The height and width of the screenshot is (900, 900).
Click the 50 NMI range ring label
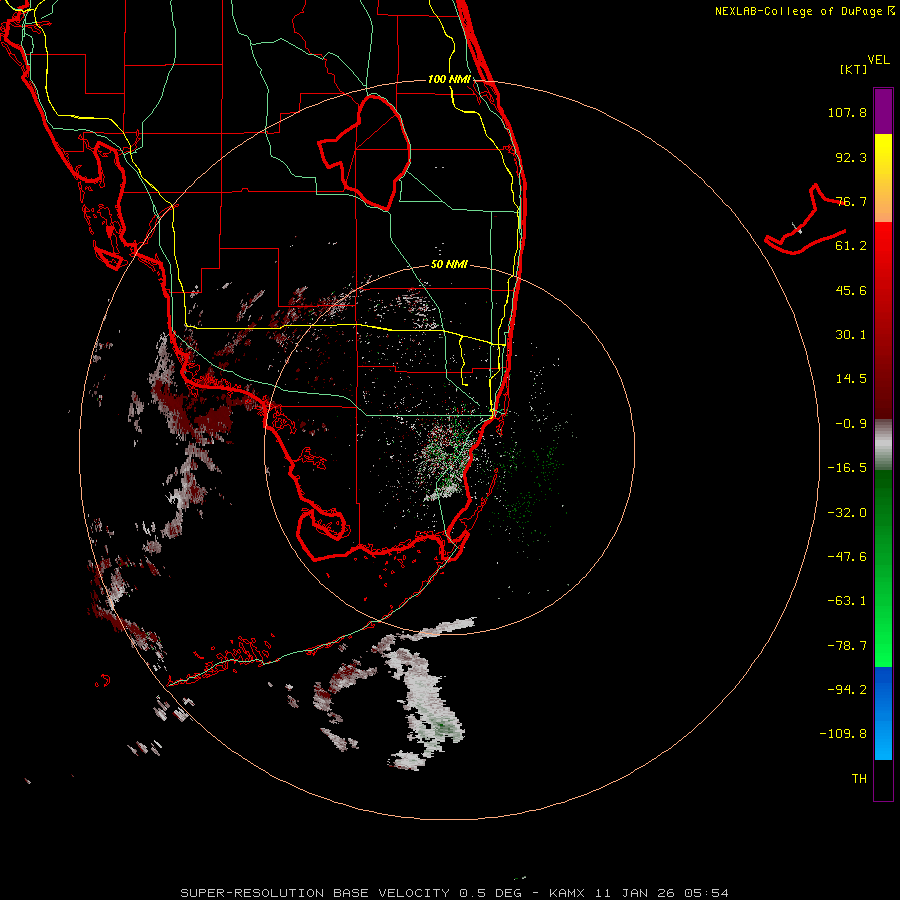coord(449,265)
